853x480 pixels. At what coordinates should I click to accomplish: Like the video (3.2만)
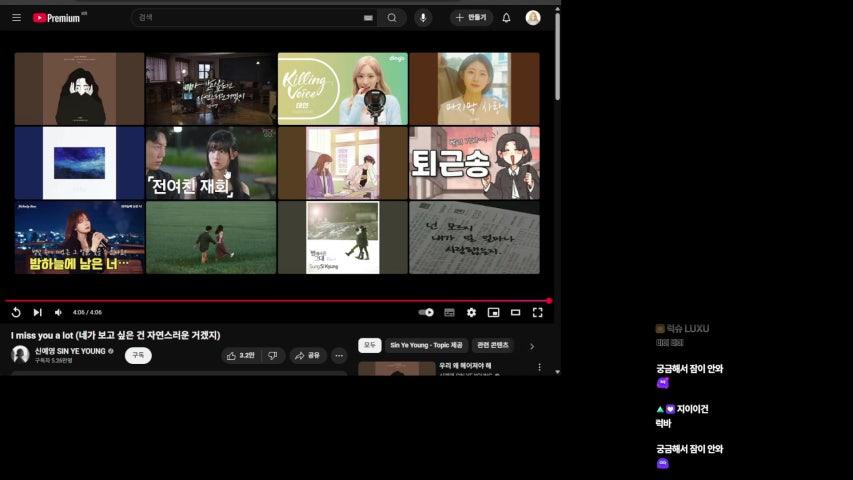click(x=240, y=355)
